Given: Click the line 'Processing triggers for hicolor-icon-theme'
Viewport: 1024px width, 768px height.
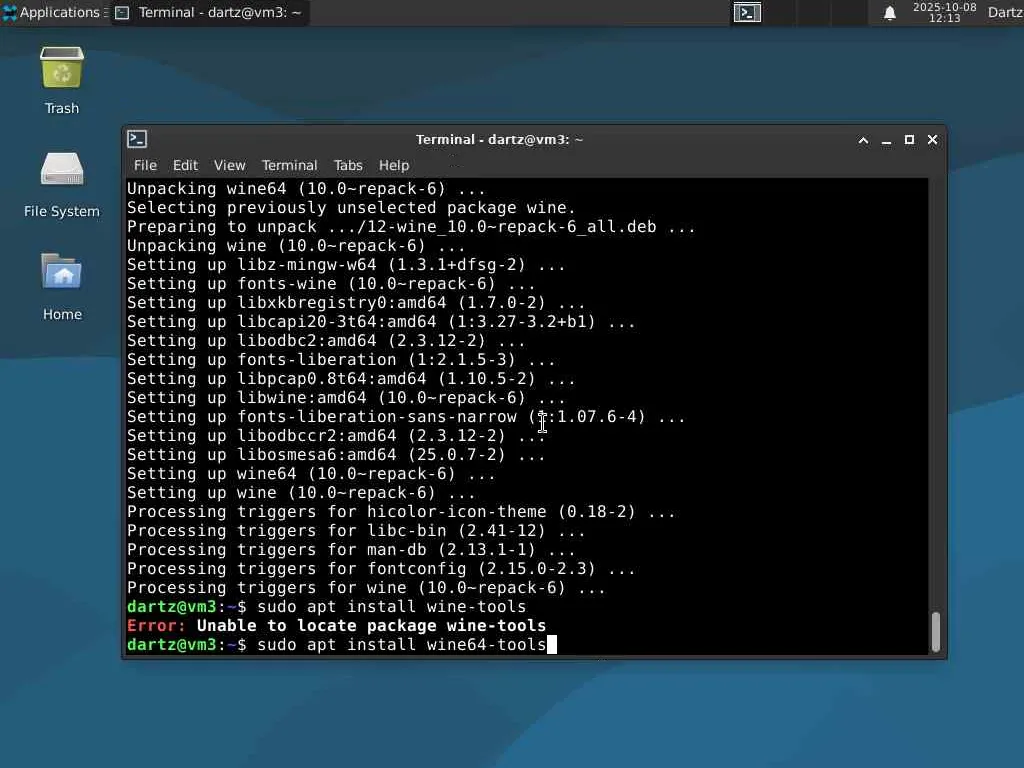Looking at the screenshot, I should point(401,512).
